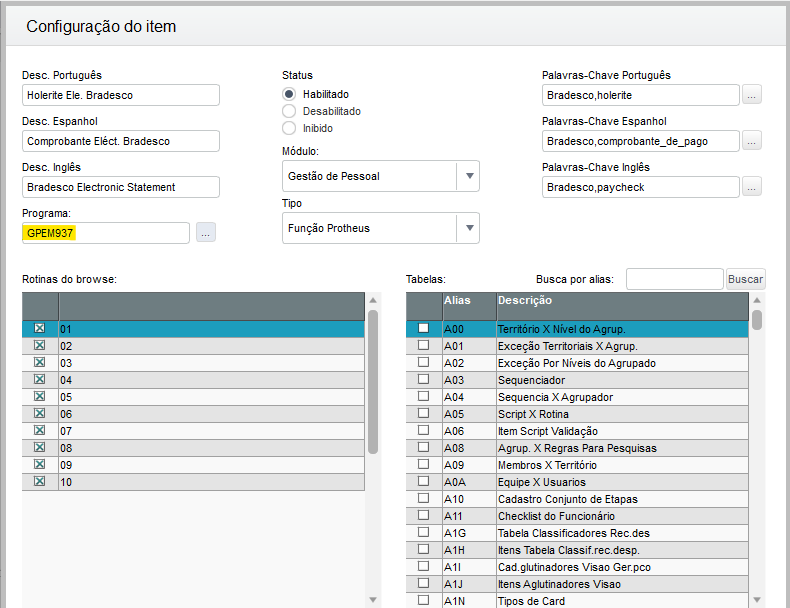Image resolution: width=790 pixels, height=608 pixels.
Task: Select row Checklist do Funcionário
Action: pyautogui.click(x=577, y=516)
